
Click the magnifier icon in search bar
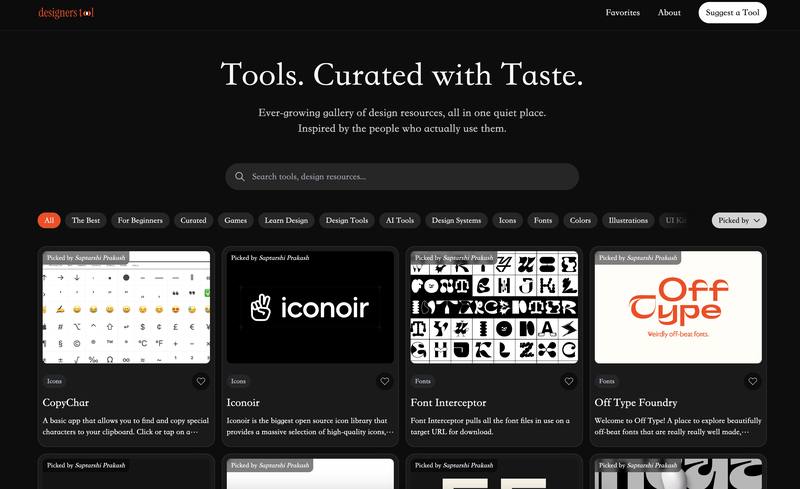coord(240,177)
